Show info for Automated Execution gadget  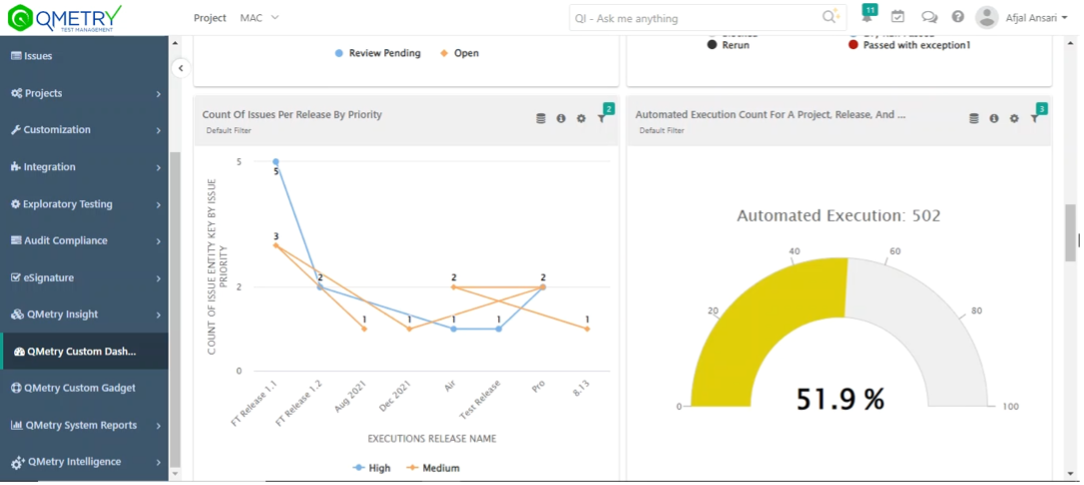coord(993,119)
